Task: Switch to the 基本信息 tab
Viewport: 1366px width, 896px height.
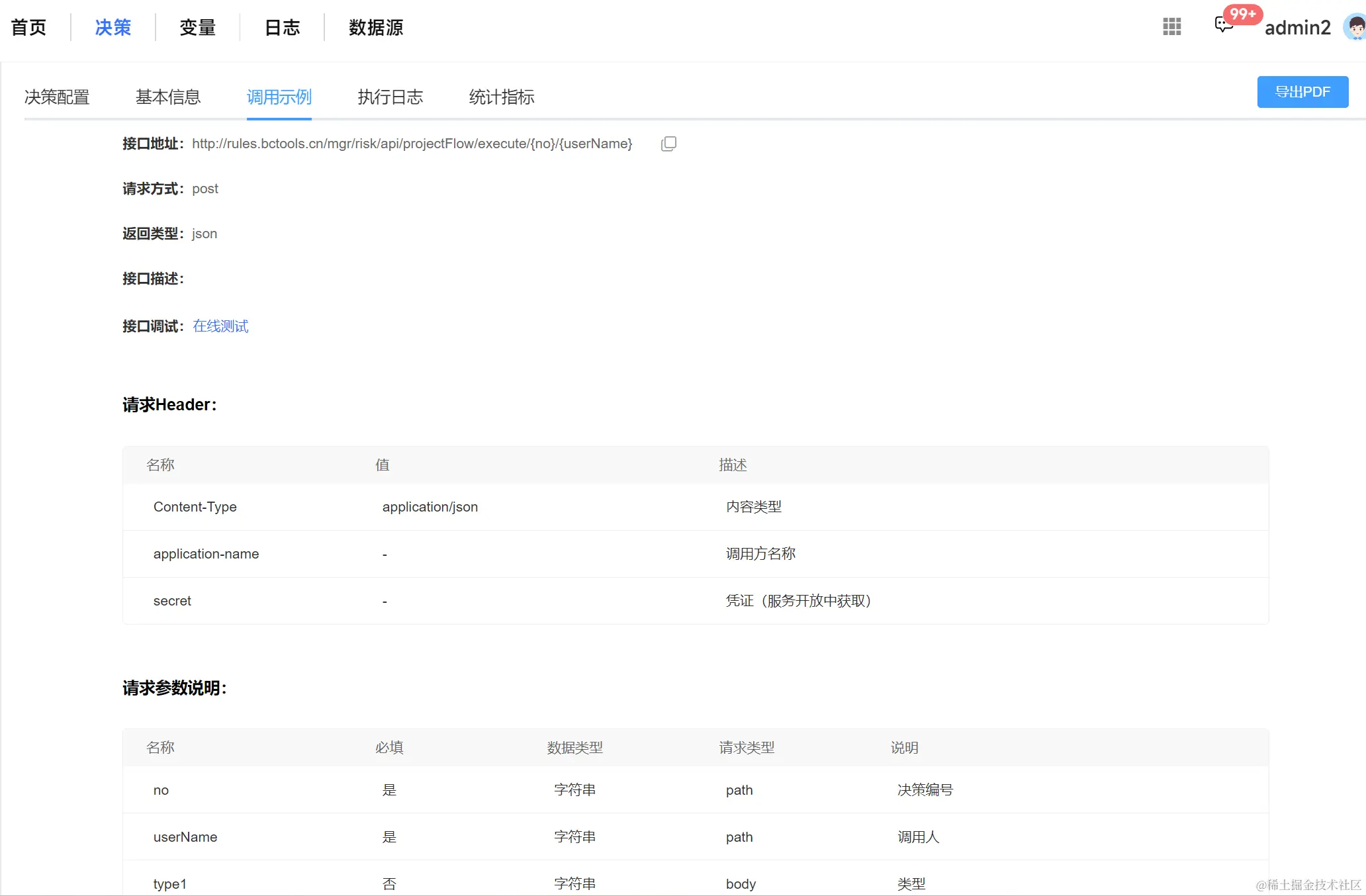Action: coord(168,97)
